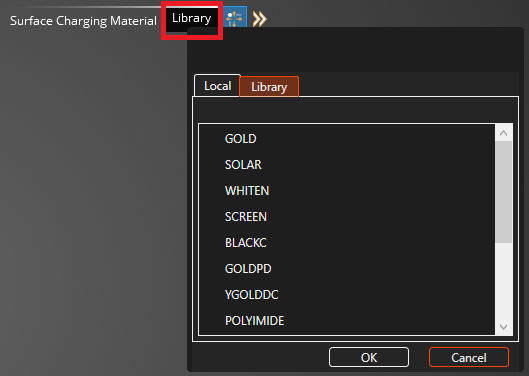Screen dimensions: 529x376
Task: Switch to the Local tab
Action: click(217, 86)
